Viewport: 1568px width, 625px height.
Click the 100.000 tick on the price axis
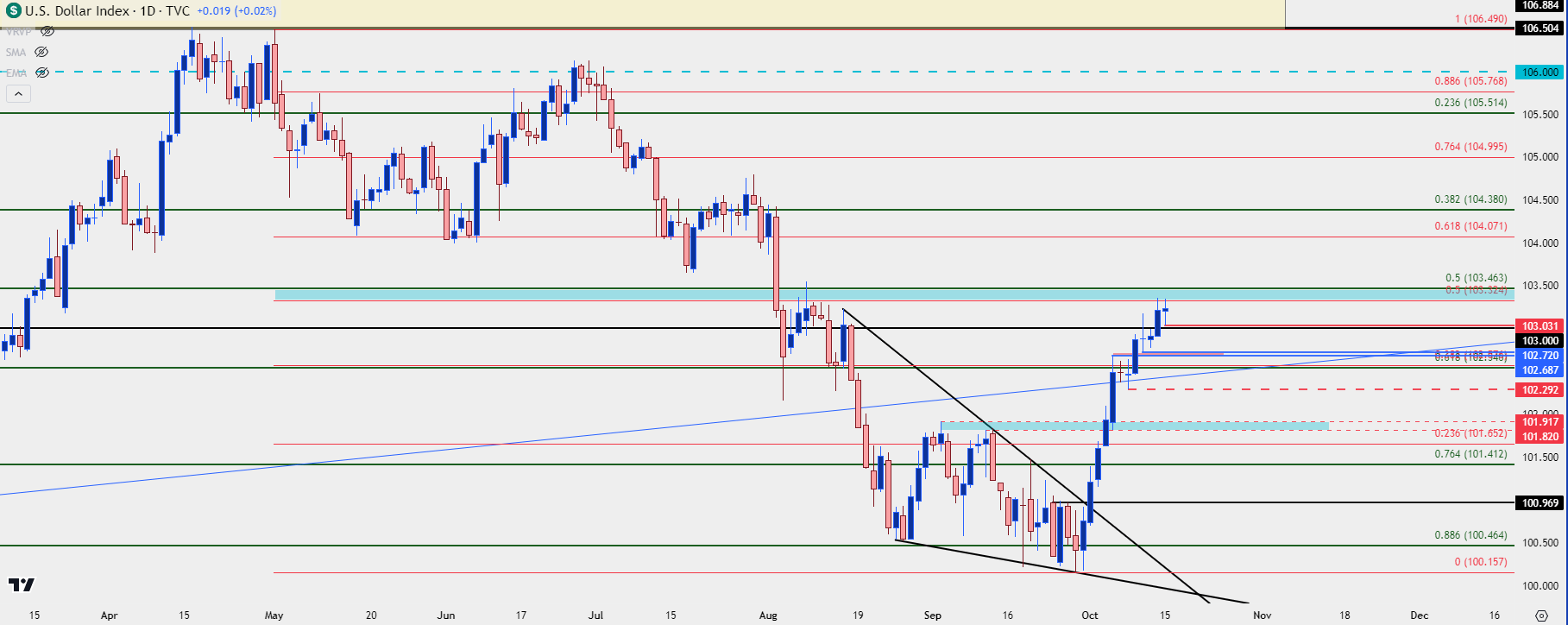(x=1540, y=585)
